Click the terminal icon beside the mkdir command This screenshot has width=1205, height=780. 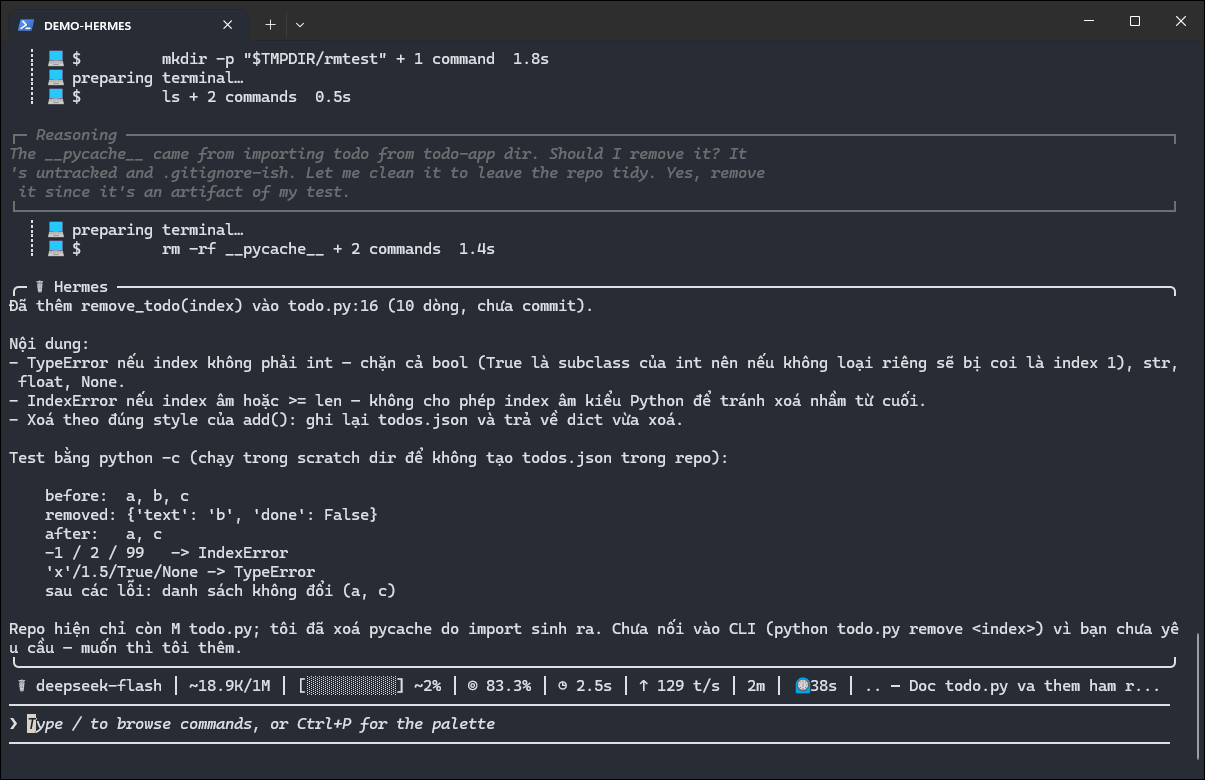pos(56,59)
